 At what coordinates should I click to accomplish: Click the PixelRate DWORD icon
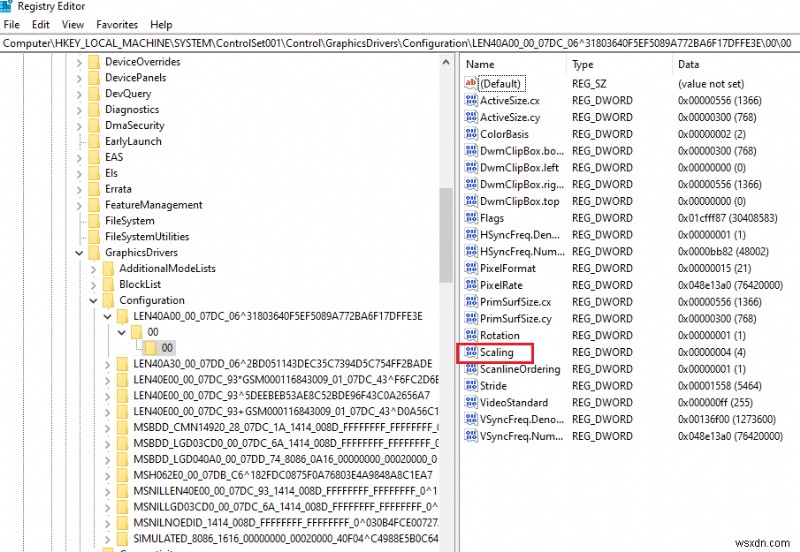click(x=471, y=285)
